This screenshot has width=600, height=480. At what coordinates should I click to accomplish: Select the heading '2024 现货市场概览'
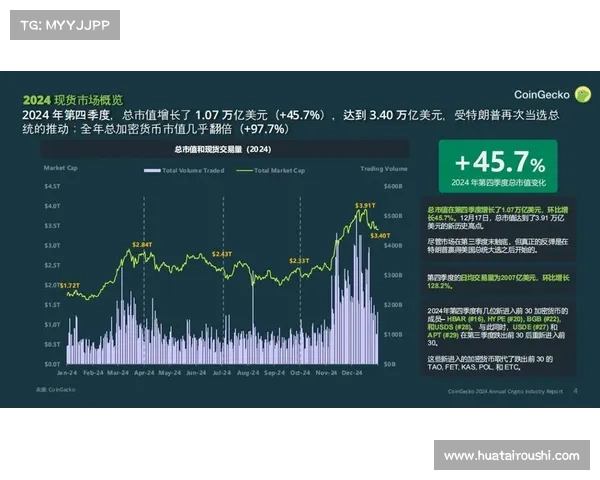73,100
